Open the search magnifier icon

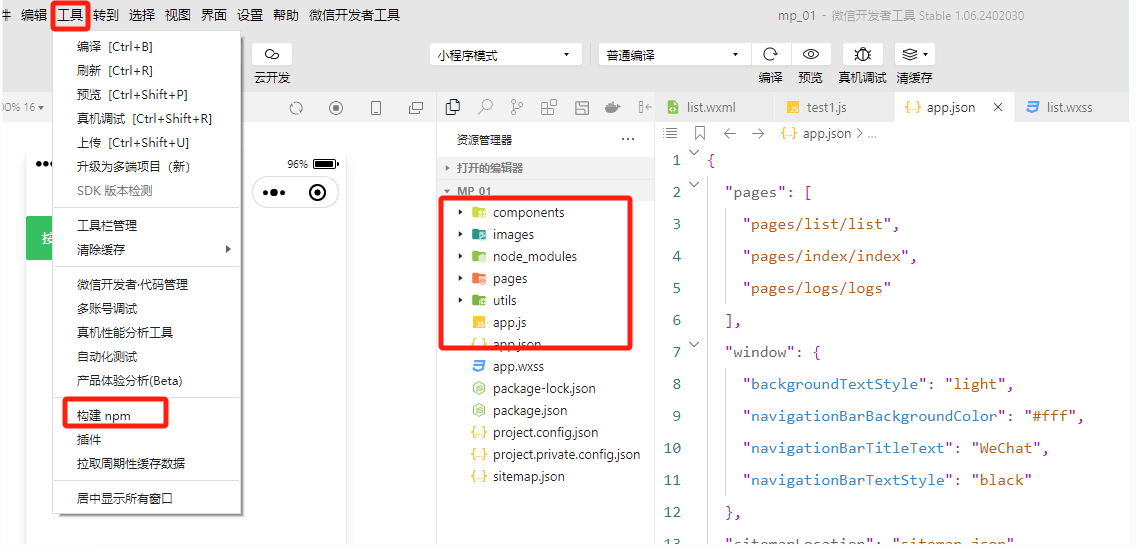485,107
